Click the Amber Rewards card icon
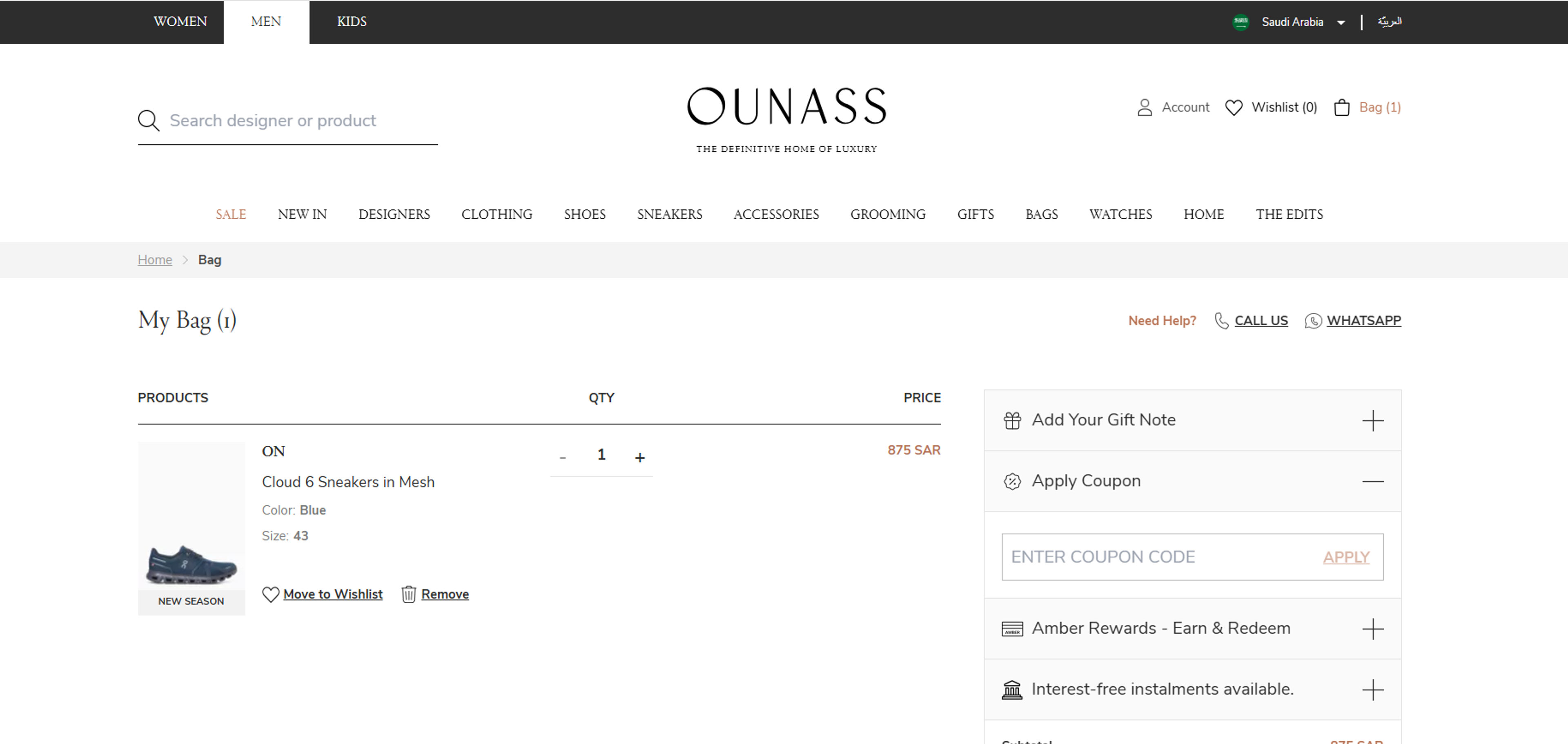Viewport: 1568px width, 744px height. pos(1012,629)
